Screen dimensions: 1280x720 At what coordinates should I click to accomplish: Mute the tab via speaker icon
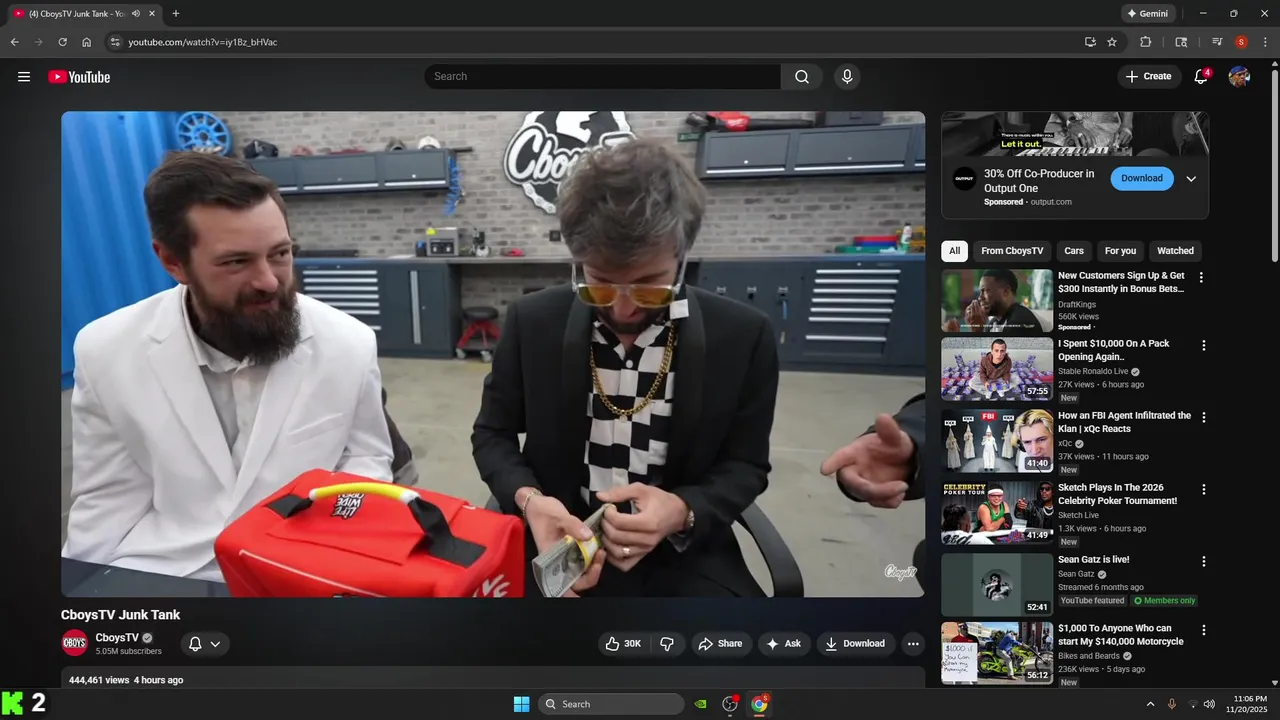click(x=136, y=14)
